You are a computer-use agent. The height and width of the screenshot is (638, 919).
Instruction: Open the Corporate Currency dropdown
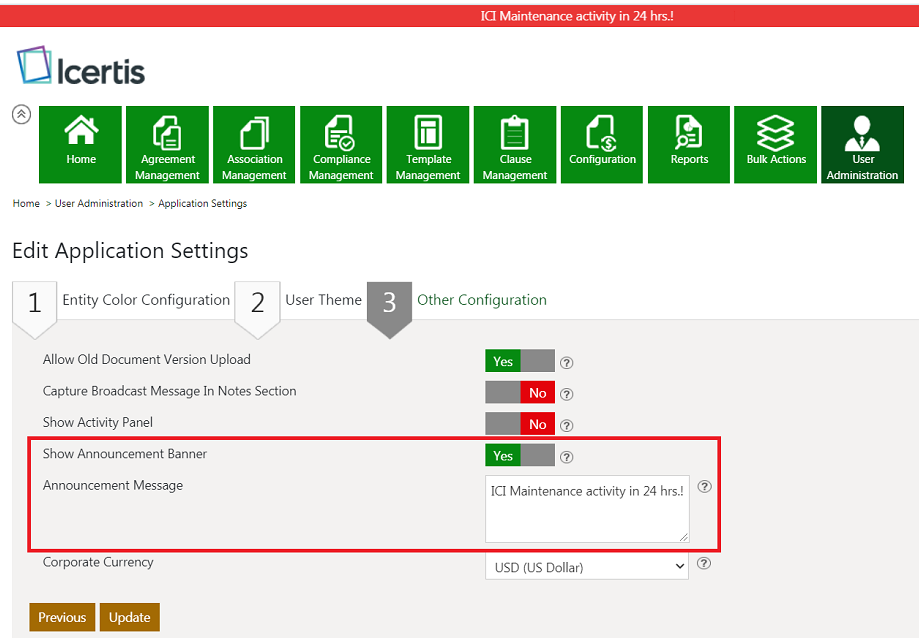pyautogui.click(x=586, y=567)
